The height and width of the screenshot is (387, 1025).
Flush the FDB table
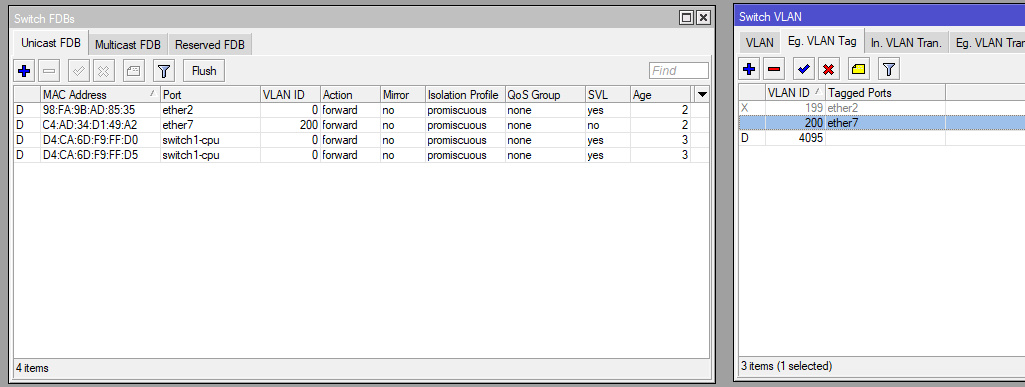[204, 71]
